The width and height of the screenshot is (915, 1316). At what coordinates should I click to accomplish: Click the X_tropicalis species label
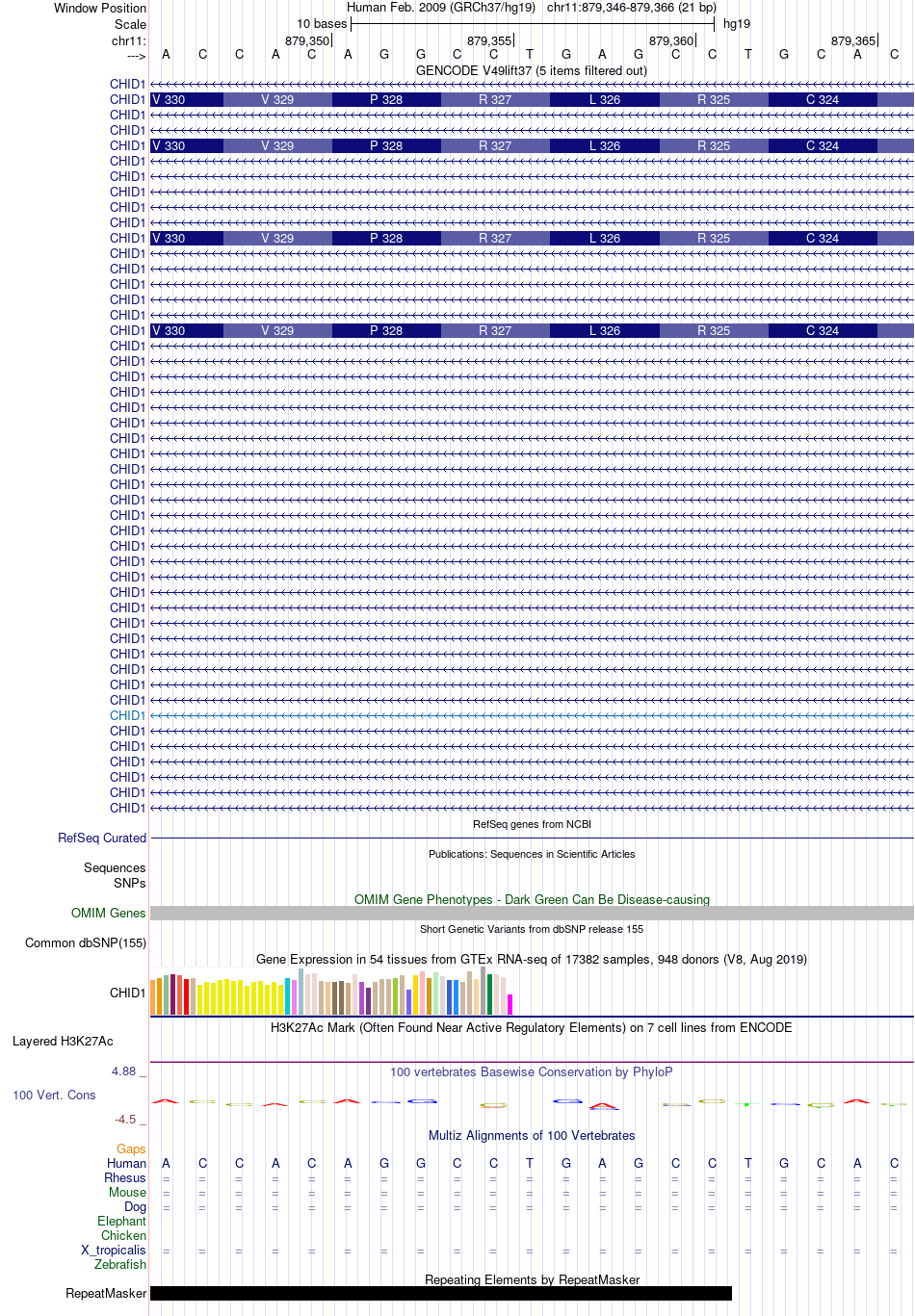click(x=114, y=1251)
